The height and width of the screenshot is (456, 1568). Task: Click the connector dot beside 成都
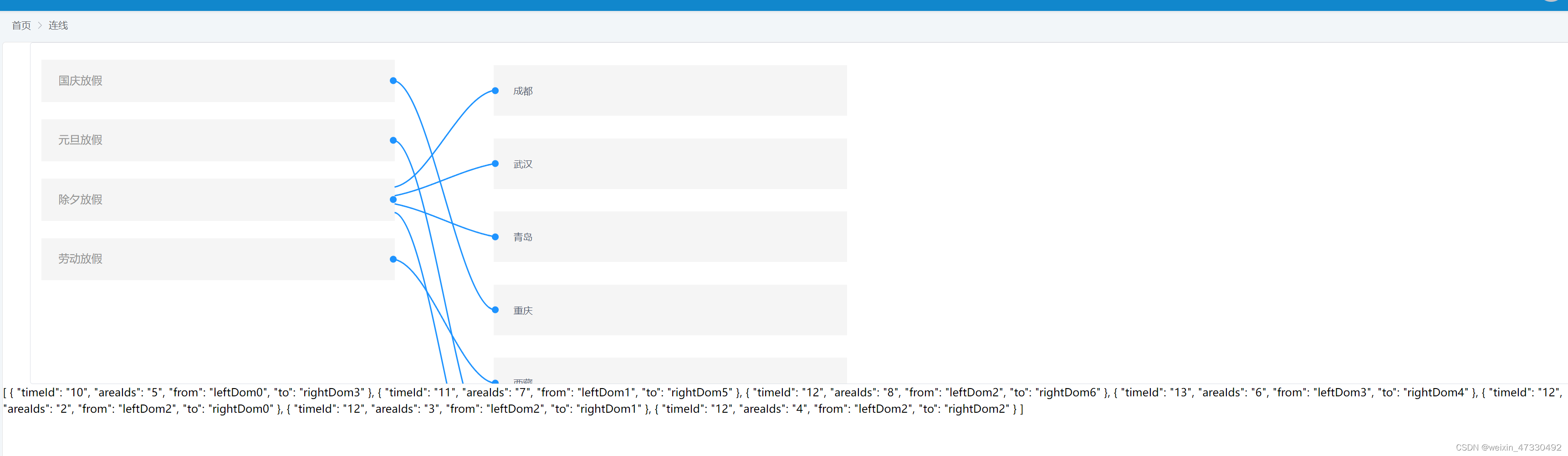pos(495,91)
